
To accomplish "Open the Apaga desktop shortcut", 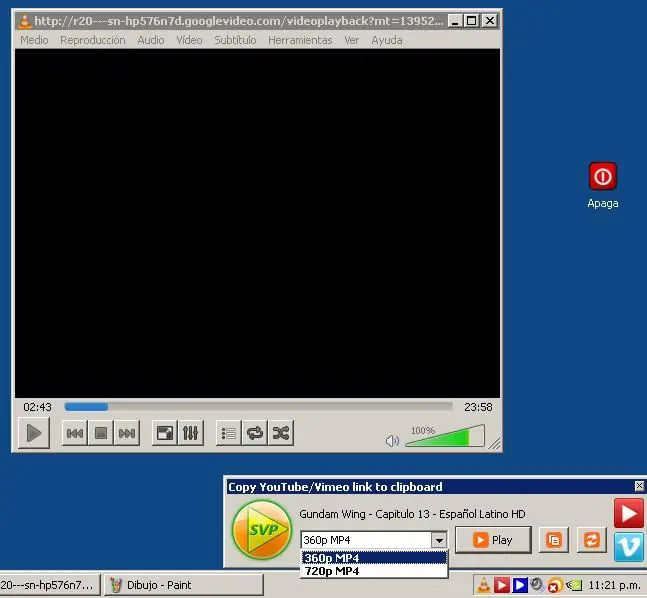I will click(602, 185).
